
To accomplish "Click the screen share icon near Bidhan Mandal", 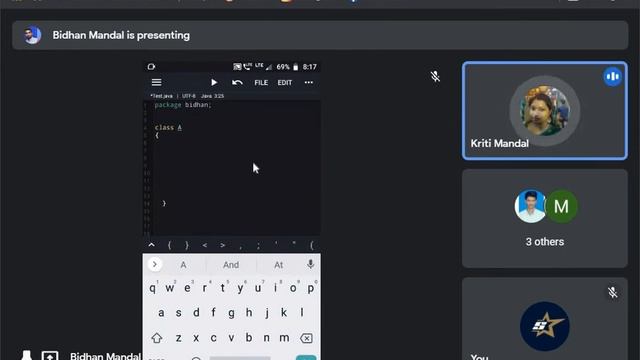I will (x=49, y=356).
